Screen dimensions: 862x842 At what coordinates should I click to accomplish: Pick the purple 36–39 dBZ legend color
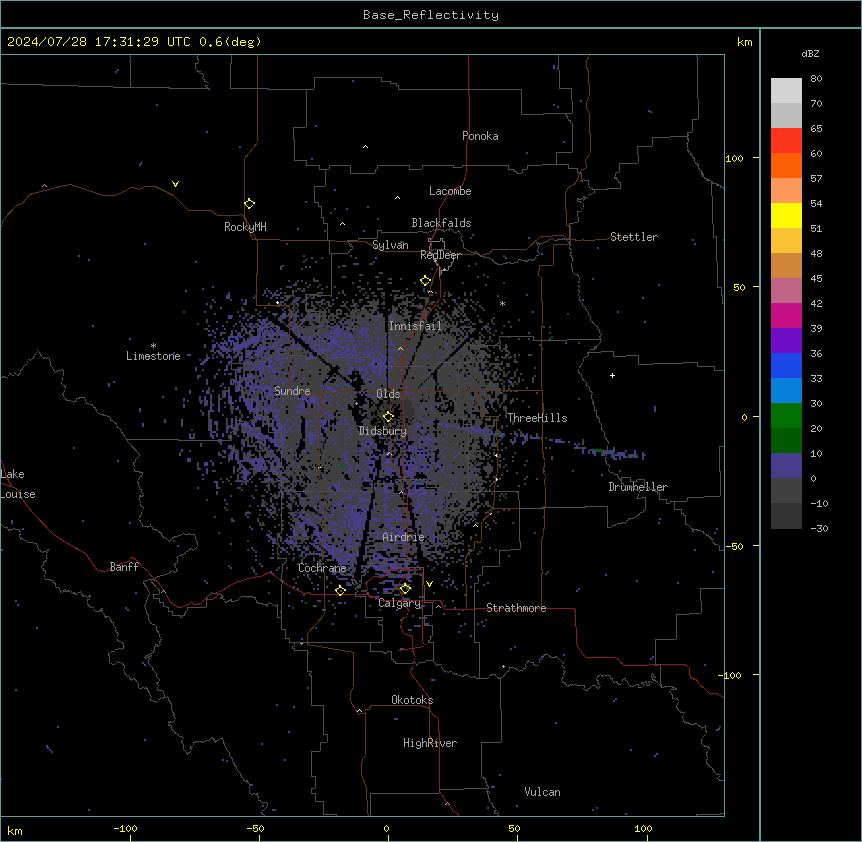pyautogui.click(x=786, y=340)
